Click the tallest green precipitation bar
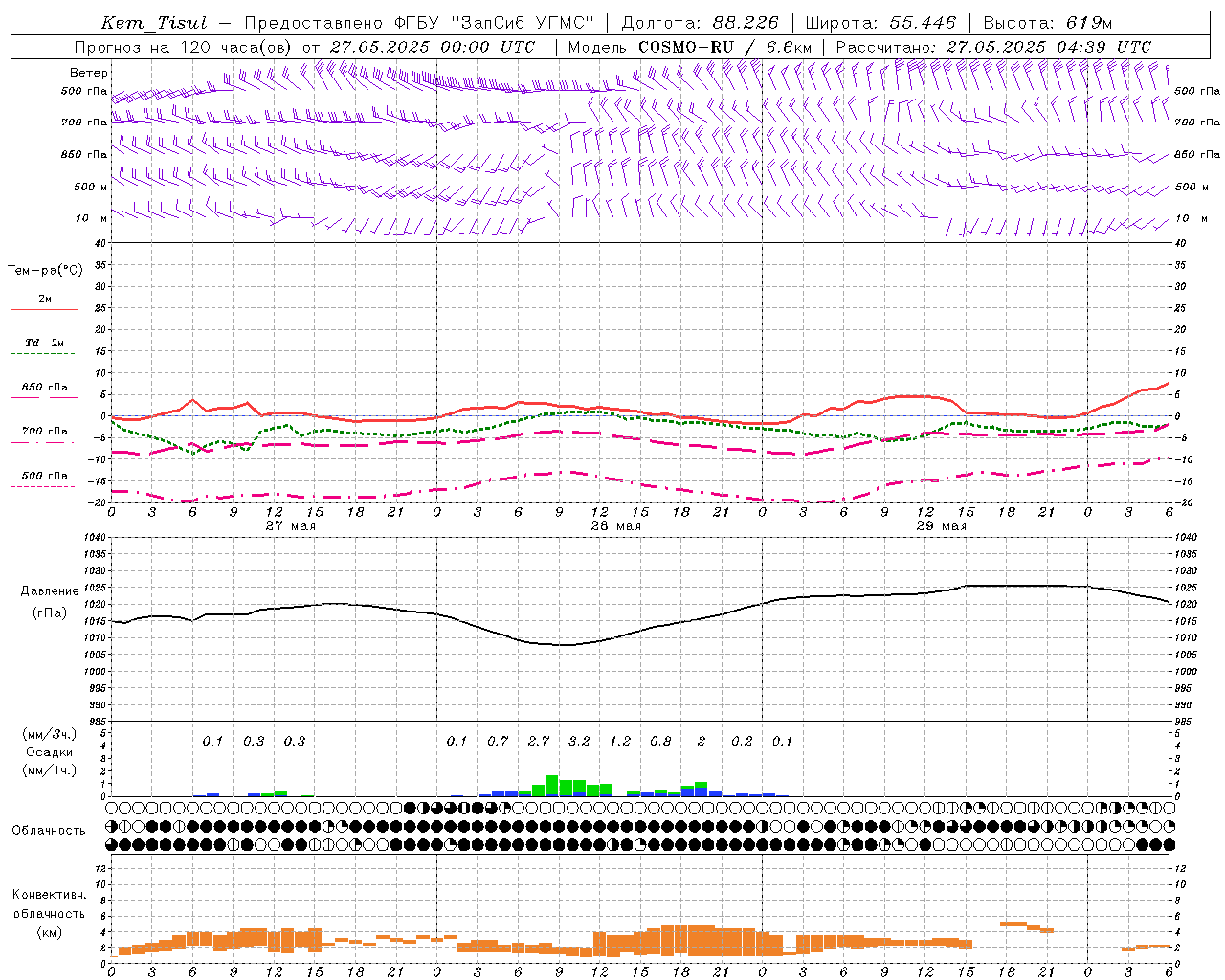 pyautogui.click(x=552, y=786)
